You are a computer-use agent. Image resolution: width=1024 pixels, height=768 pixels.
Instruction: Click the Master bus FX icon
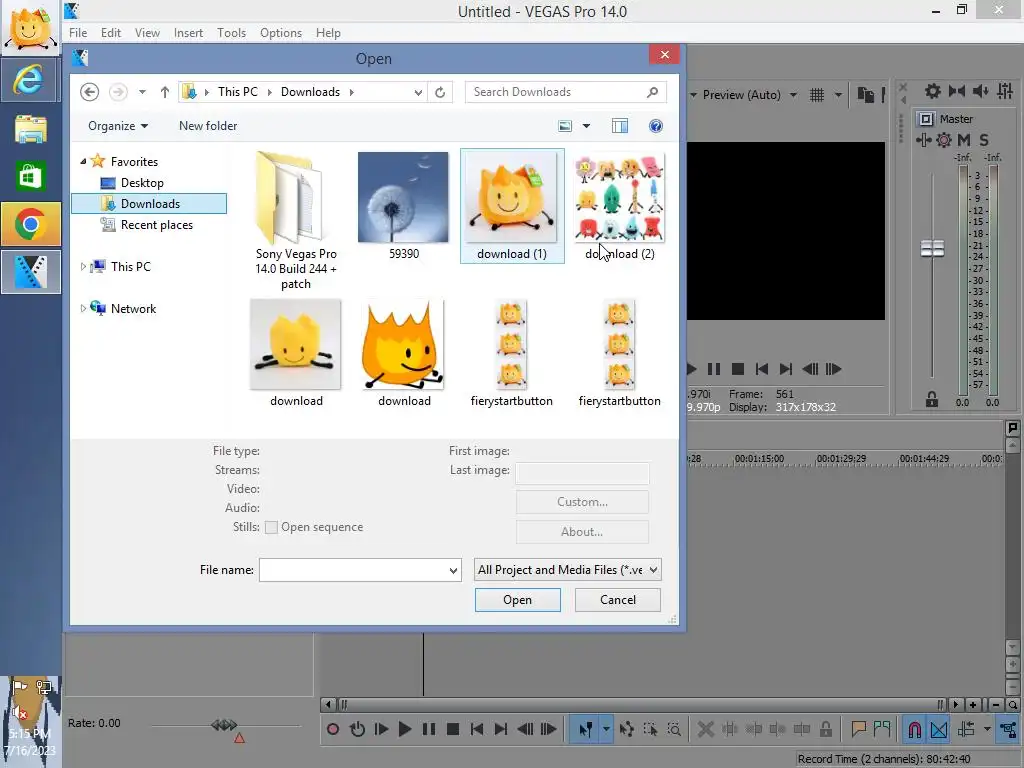tap(923, 140)
